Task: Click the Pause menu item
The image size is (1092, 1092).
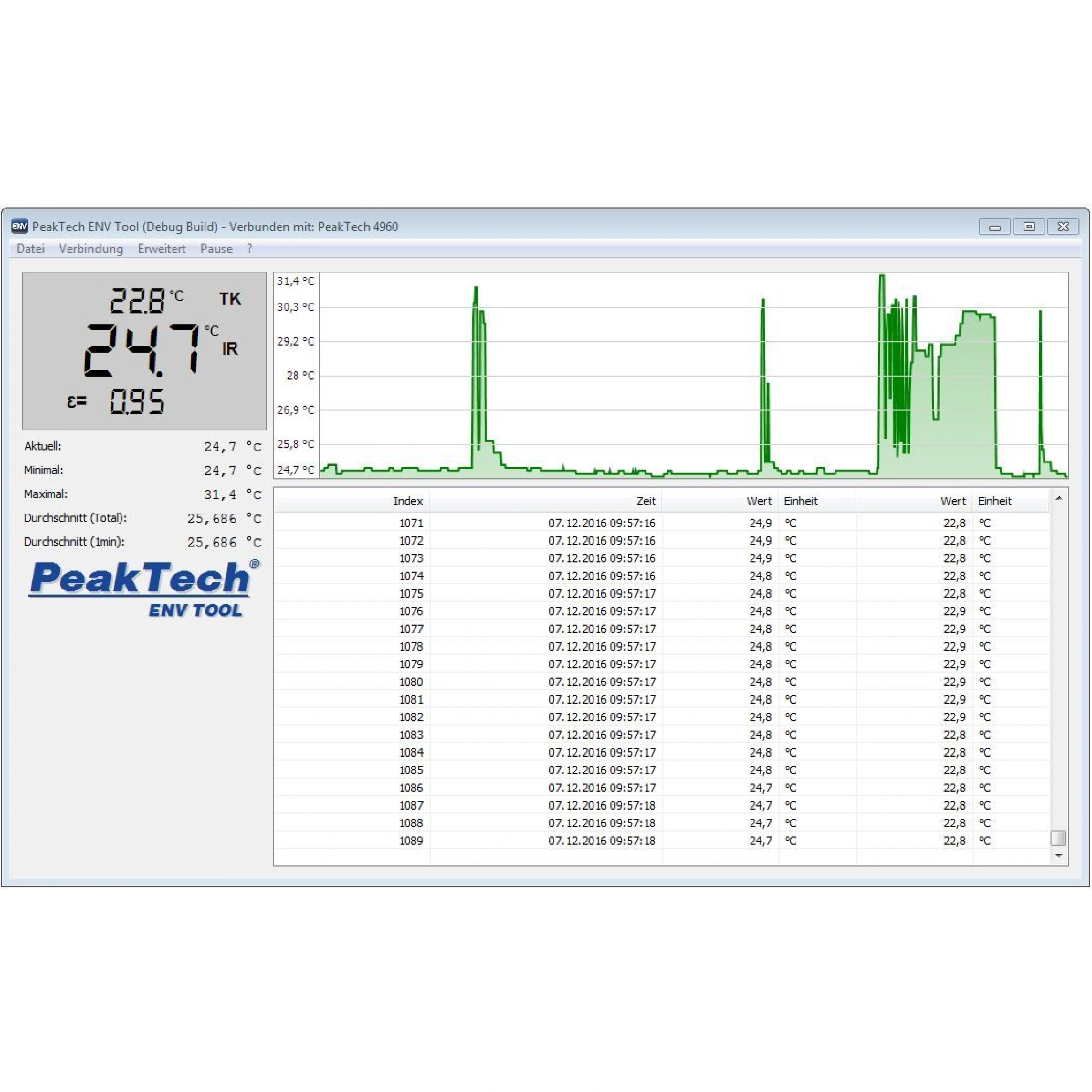Action: [216, 248]
